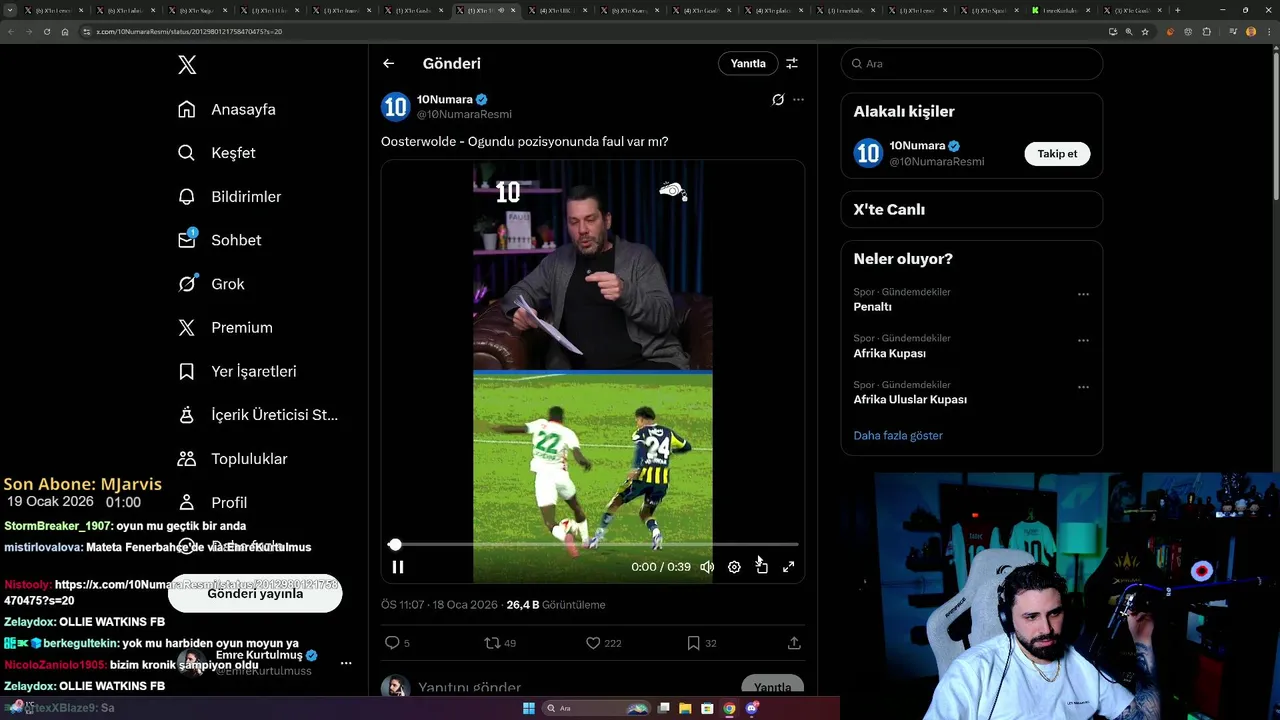The height and width of the screenshot is (720, 1280).
Task: Click Daha fazla göster
Action: 898,435
